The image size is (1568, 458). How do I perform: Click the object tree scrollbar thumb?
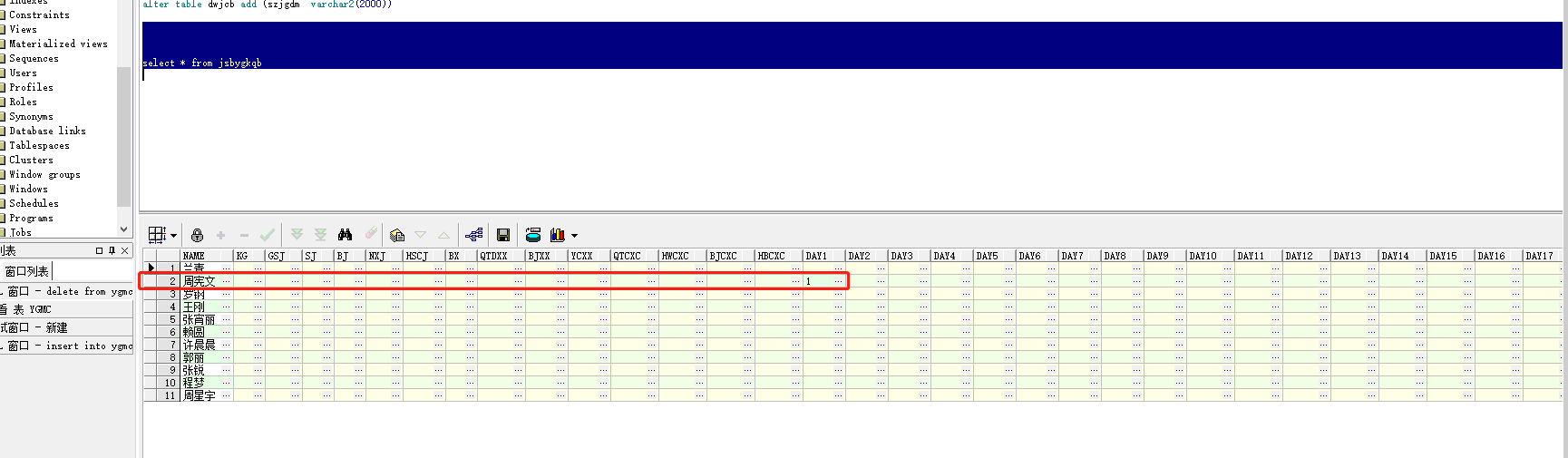click(124, 136)
